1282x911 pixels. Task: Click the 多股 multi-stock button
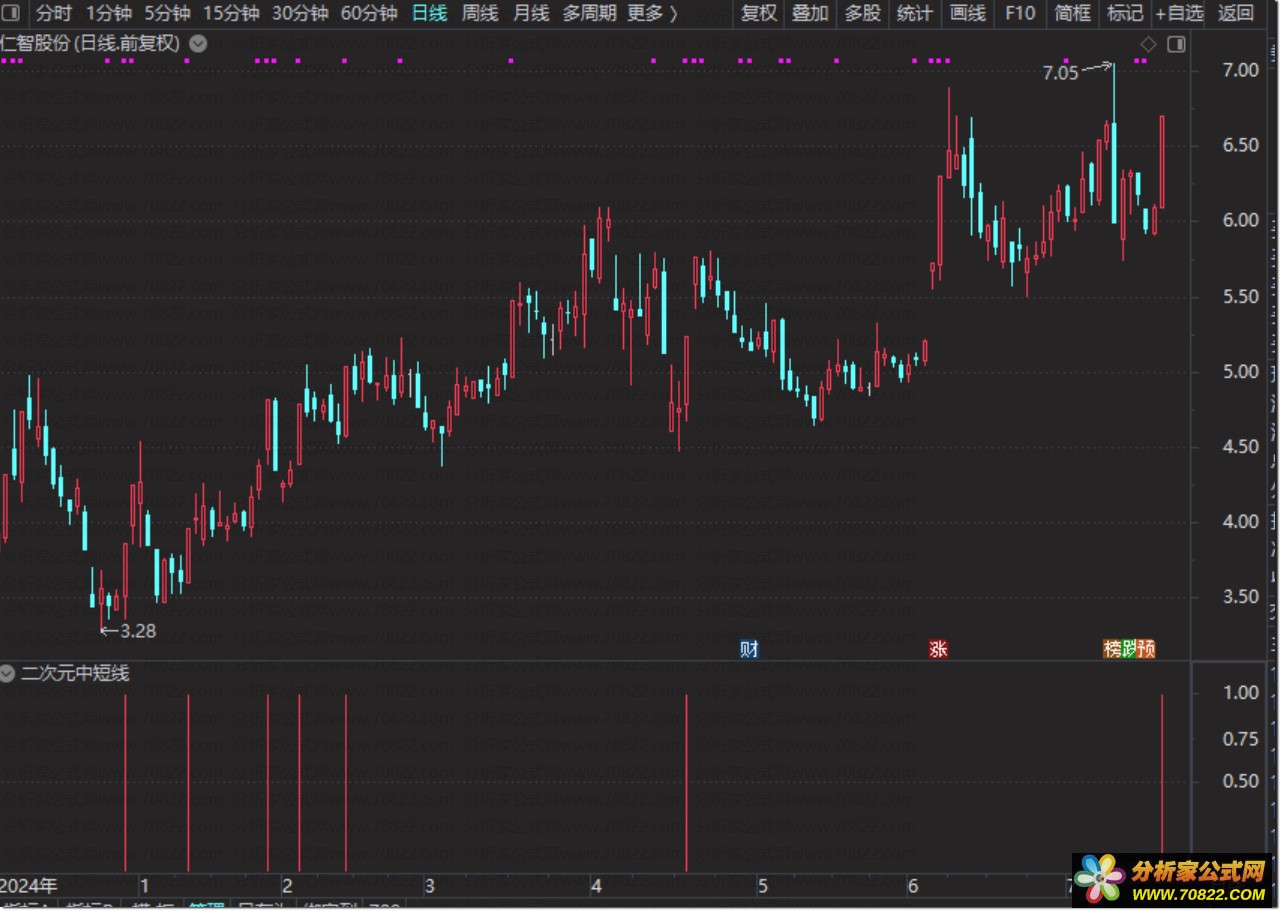click(863, 13)
